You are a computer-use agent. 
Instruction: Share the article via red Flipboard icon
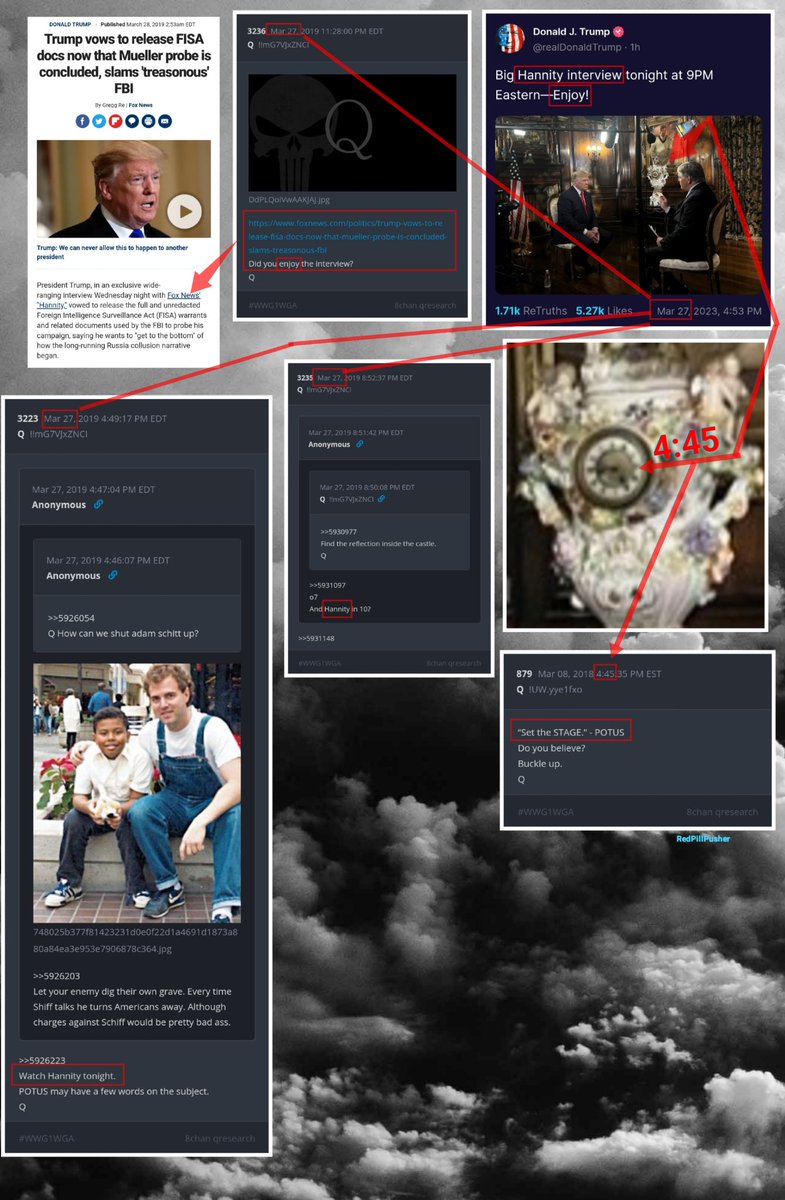[x=115, y=121]
